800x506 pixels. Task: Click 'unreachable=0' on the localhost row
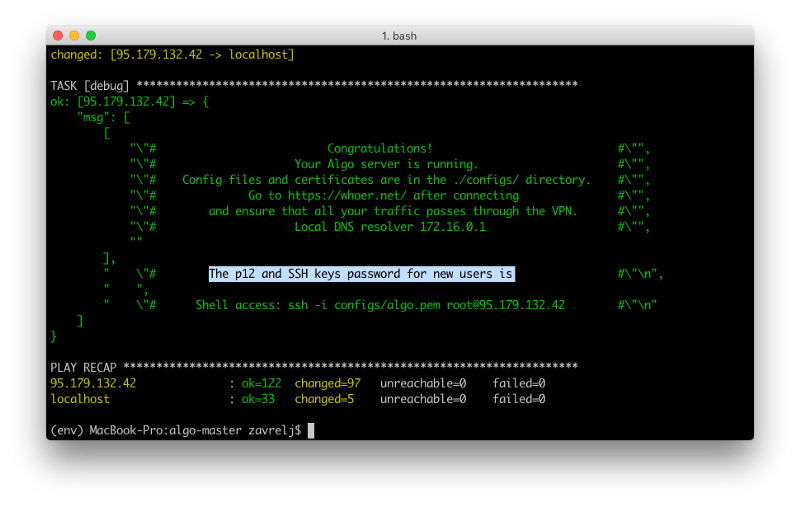[x=423, y=399]
